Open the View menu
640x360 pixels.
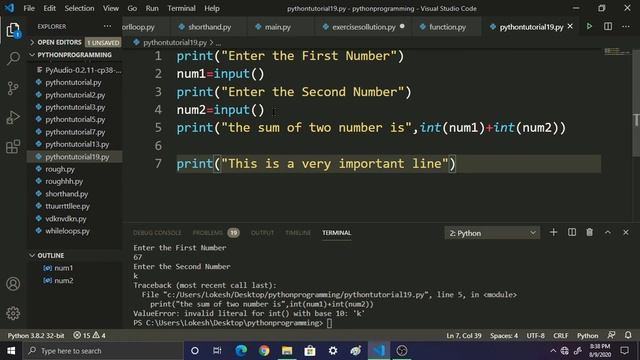point(111,8)
